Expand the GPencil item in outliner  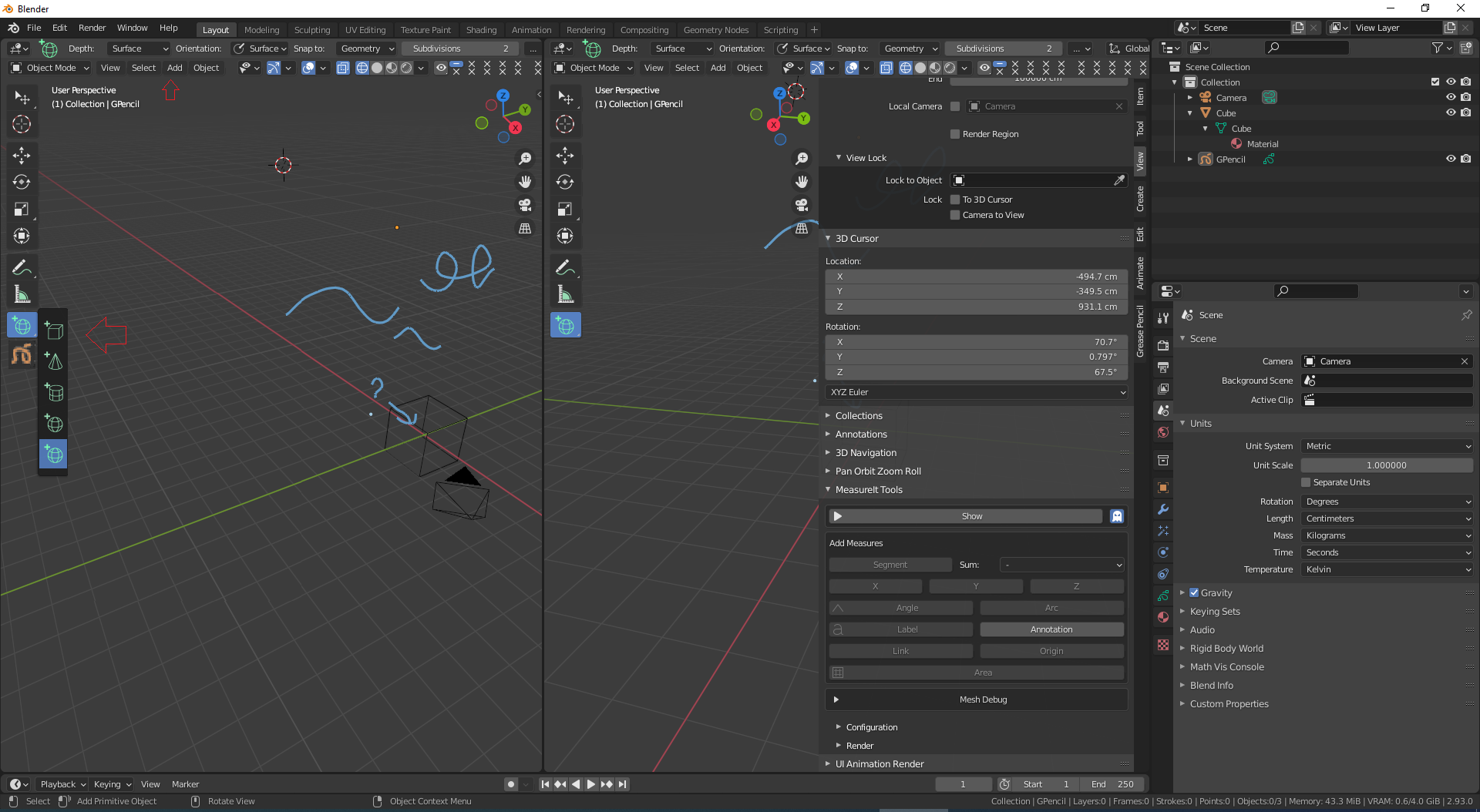click(x=1190, y=159)
